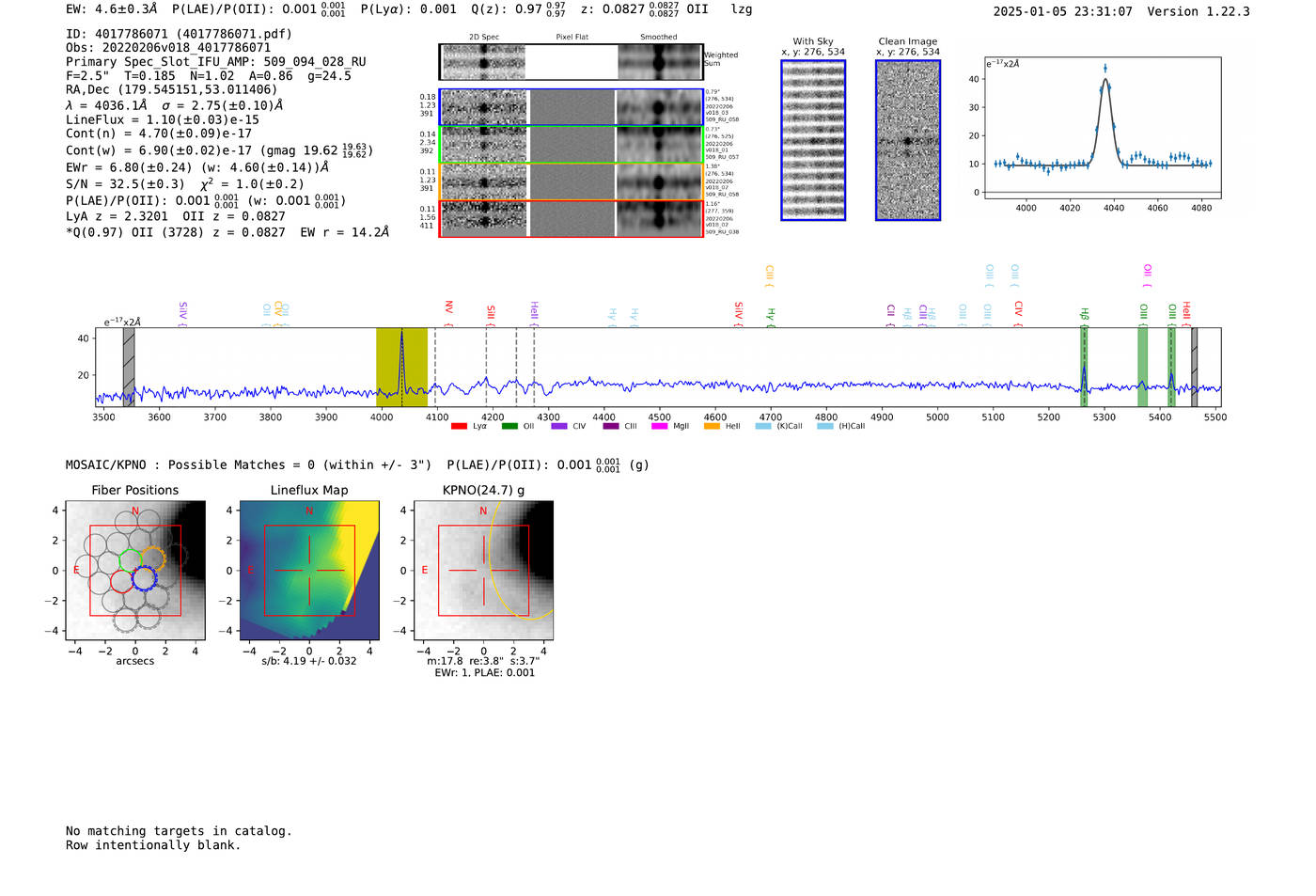The width and height of the screenshot is (1316, 896).
Task: Click "No matching targets in catalog." text
Action: point(179,831)
